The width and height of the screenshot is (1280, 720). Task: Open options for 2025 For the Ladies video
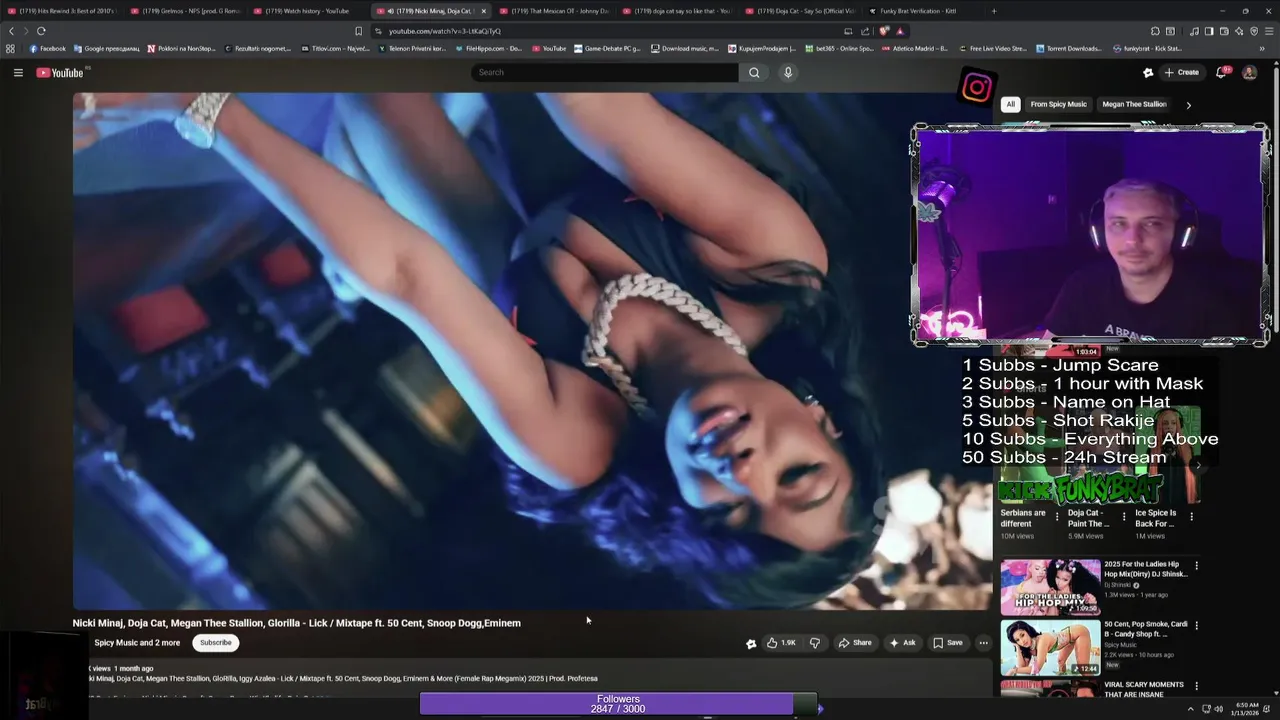1196,566
